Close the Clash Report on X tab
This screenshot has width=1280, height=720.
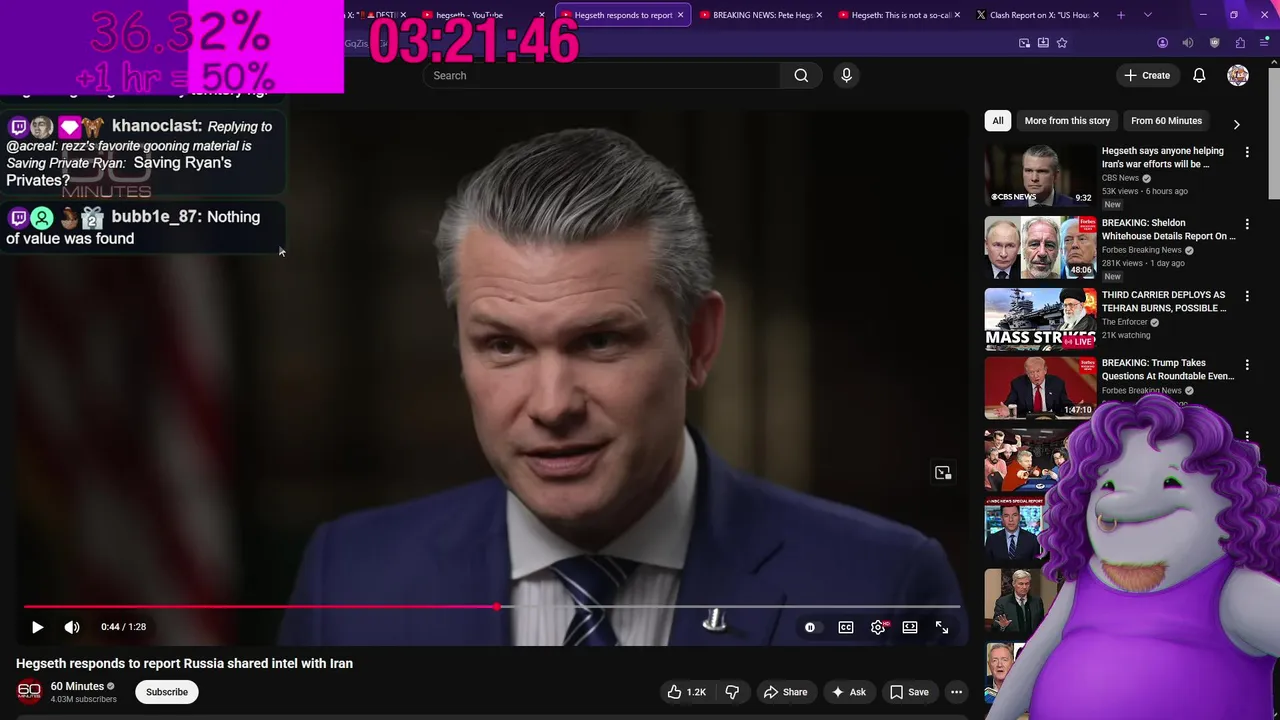tap(1096, 15)
